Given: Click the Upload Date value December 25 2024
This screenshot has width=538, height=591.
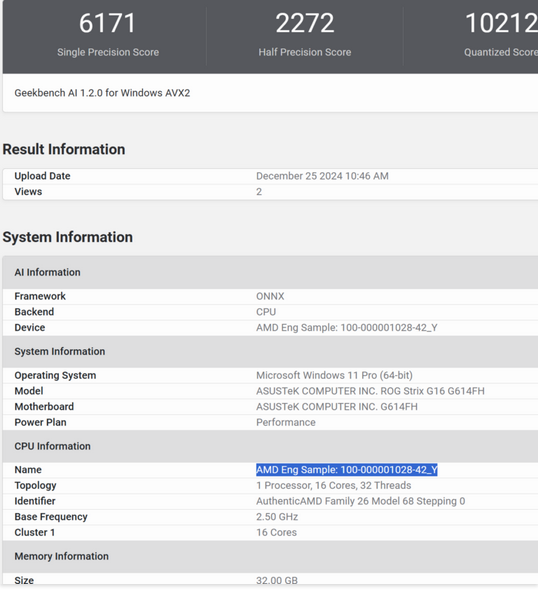Looking at the screenshot, I should coord(322,176).
